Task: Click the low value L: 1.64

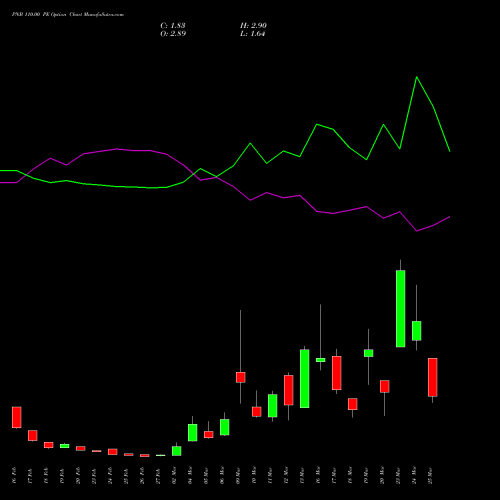Action: [x=253, y=33]
